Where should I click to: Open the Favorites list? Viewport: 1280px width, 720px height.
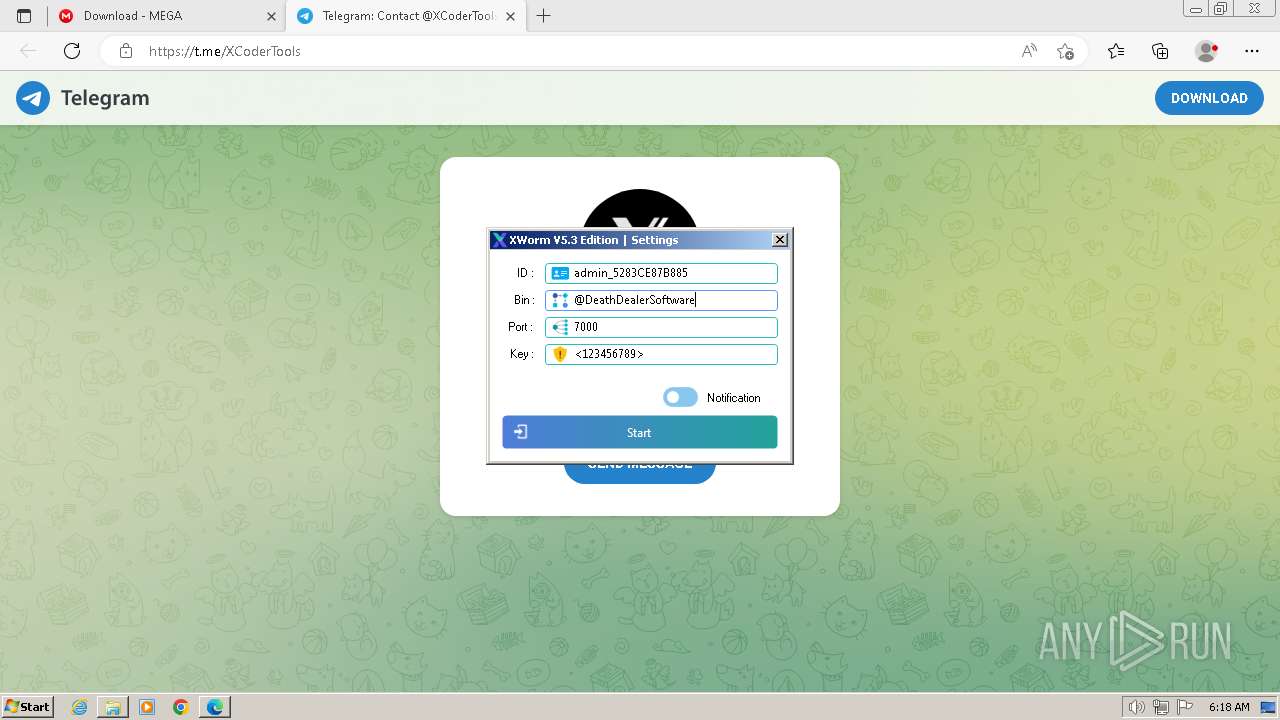click(1116, 51)
